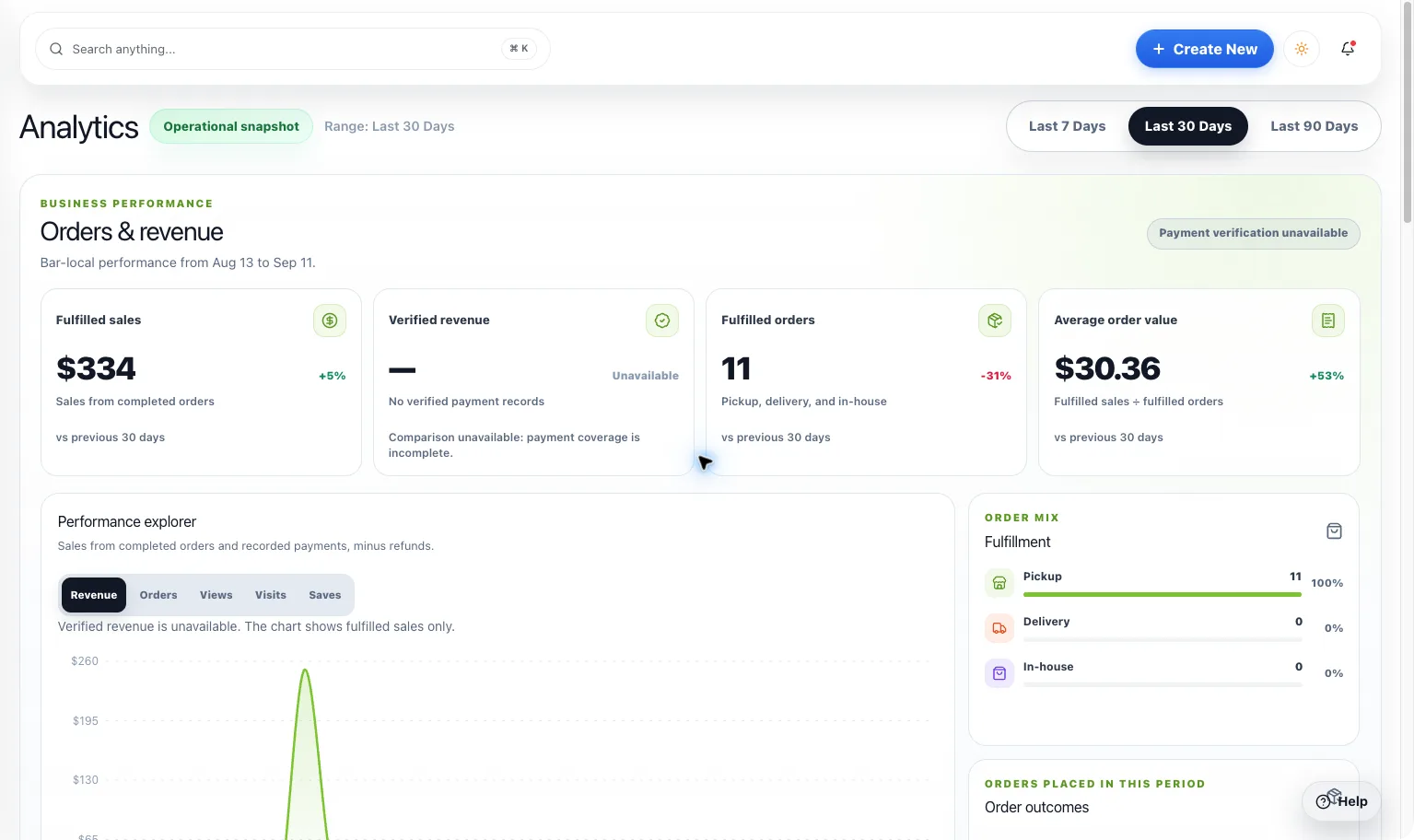This screenshot has height=840, width=1414.
Task: Click the Delivery progress bar
Action: (x=1163, y=639)
